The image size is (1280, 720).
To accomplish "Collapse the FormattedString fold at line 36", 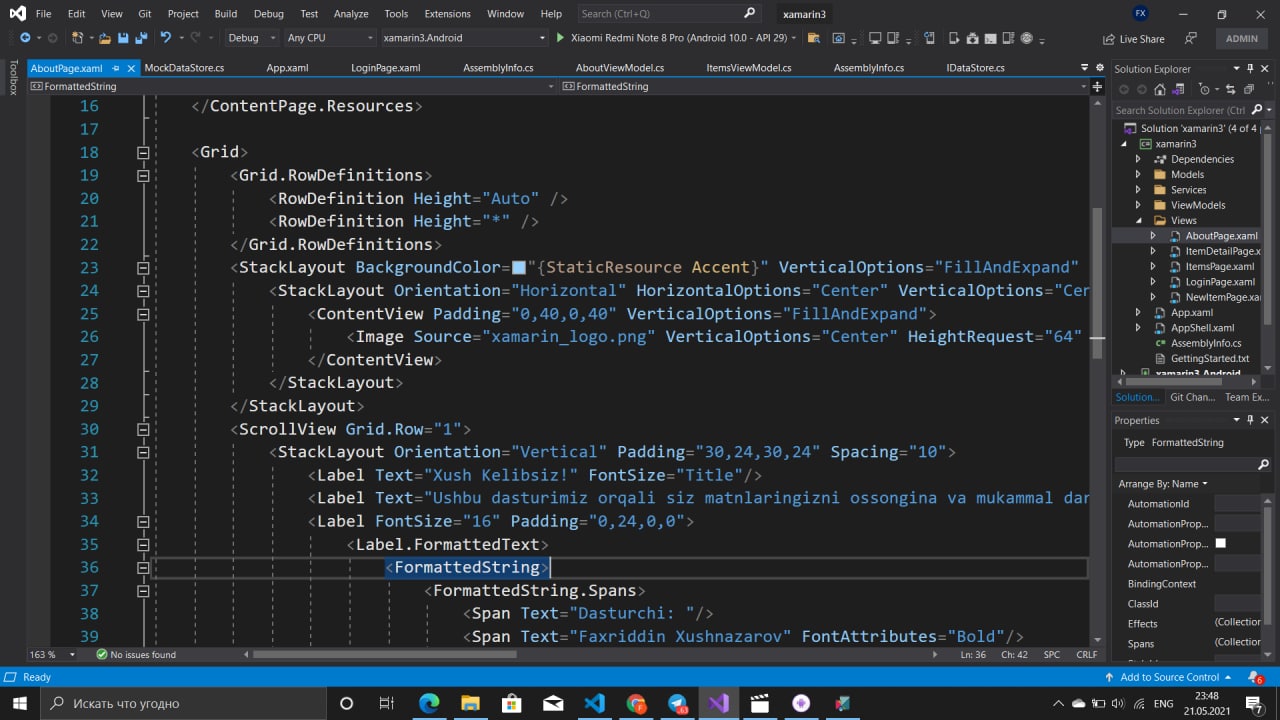I will (143, 568).
